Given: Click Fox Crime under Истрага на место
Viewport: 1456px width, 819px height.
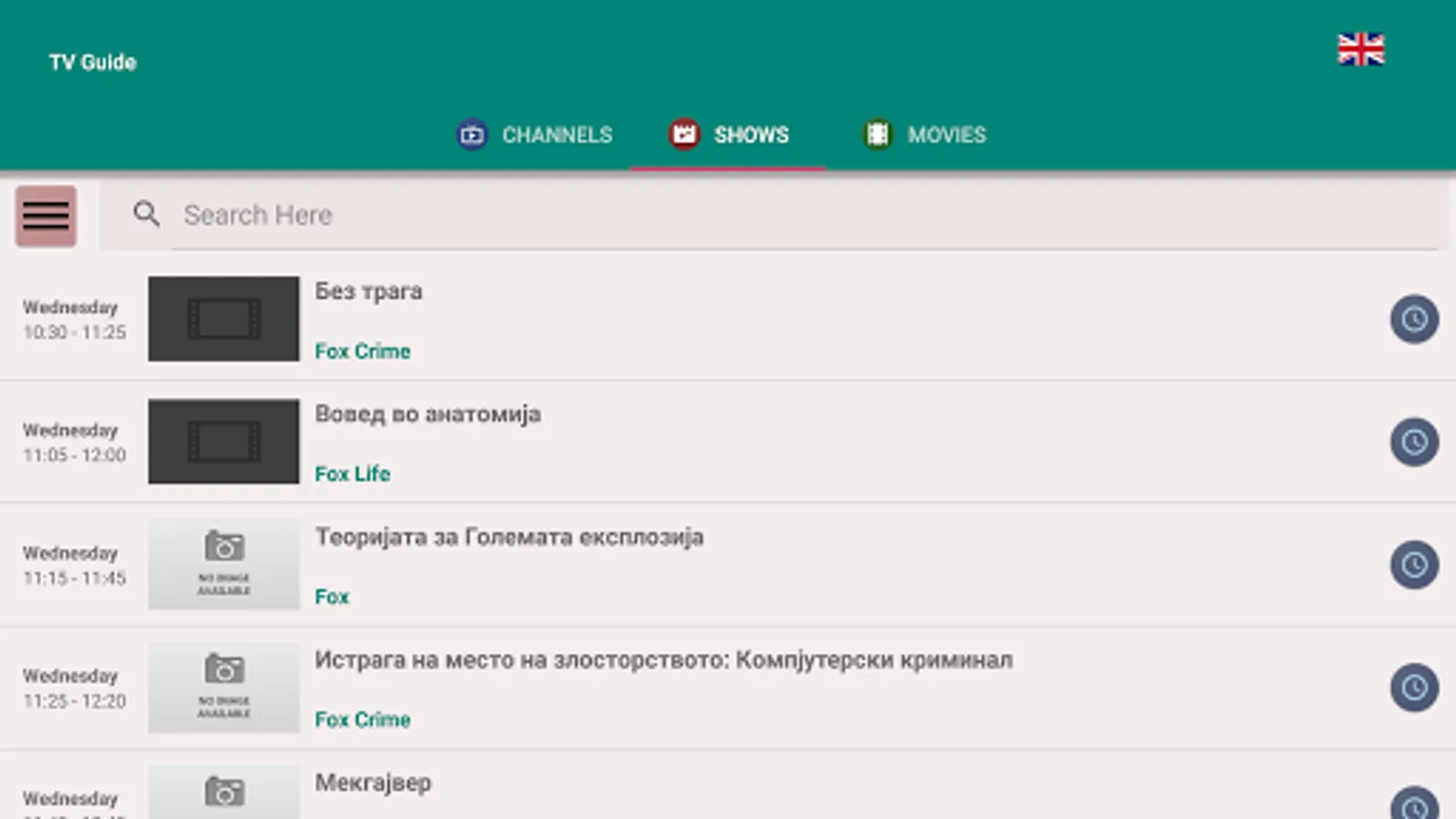Looking at the screenshot, I should pos(362,720).
